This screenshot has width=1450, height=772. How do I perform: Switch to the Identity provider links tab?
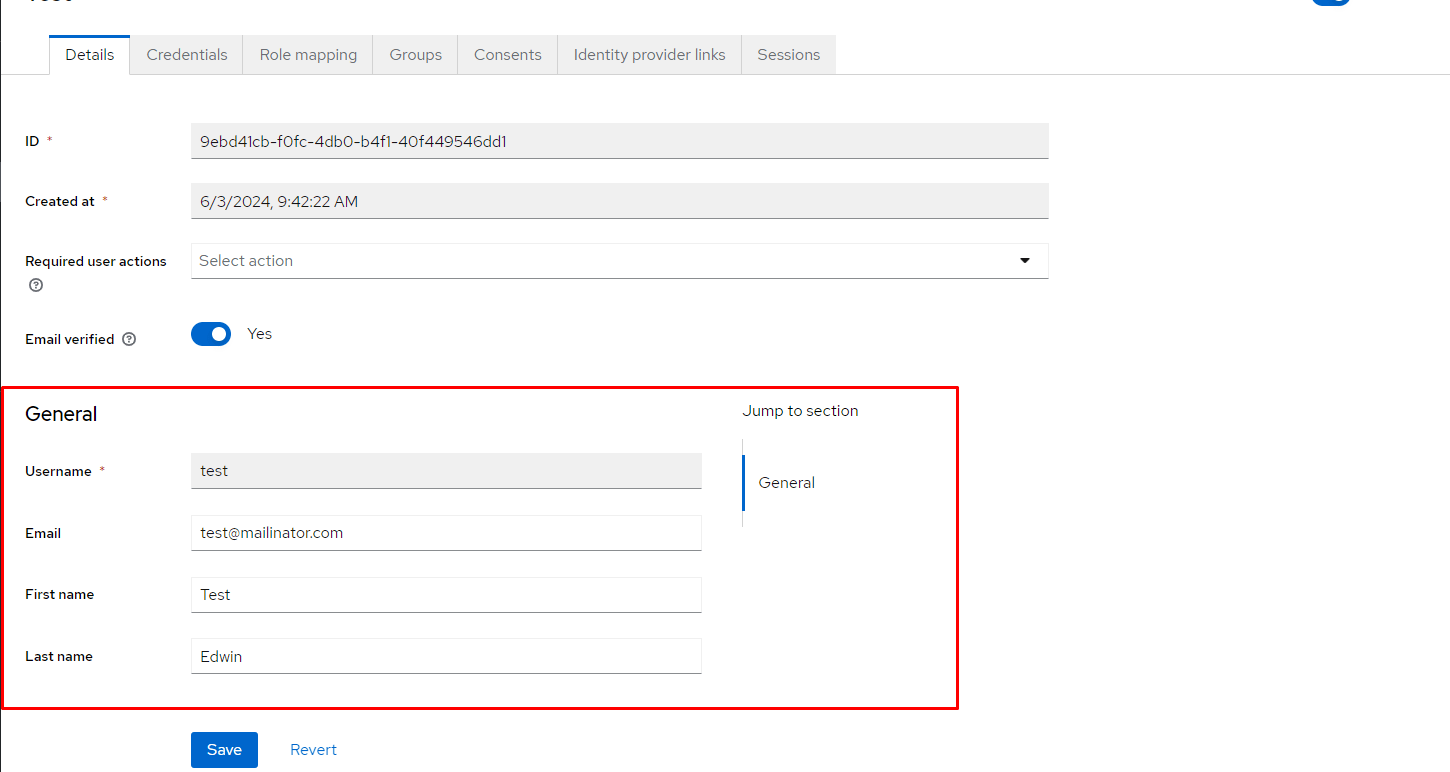click(649, 54)
